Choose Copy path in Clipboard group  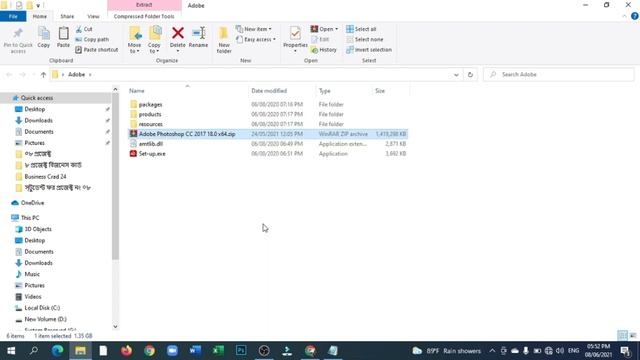click(x=92, y=40)
